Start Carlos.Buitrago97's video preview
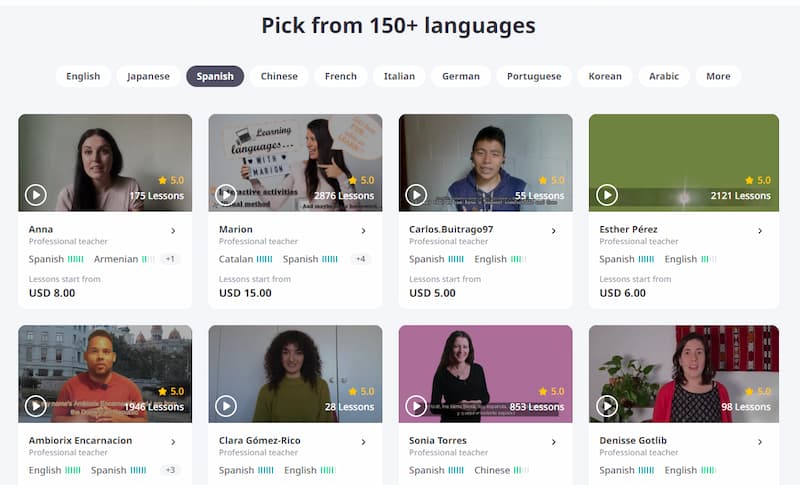This screenshot has height=485, width=800. [x=416, y=195]
